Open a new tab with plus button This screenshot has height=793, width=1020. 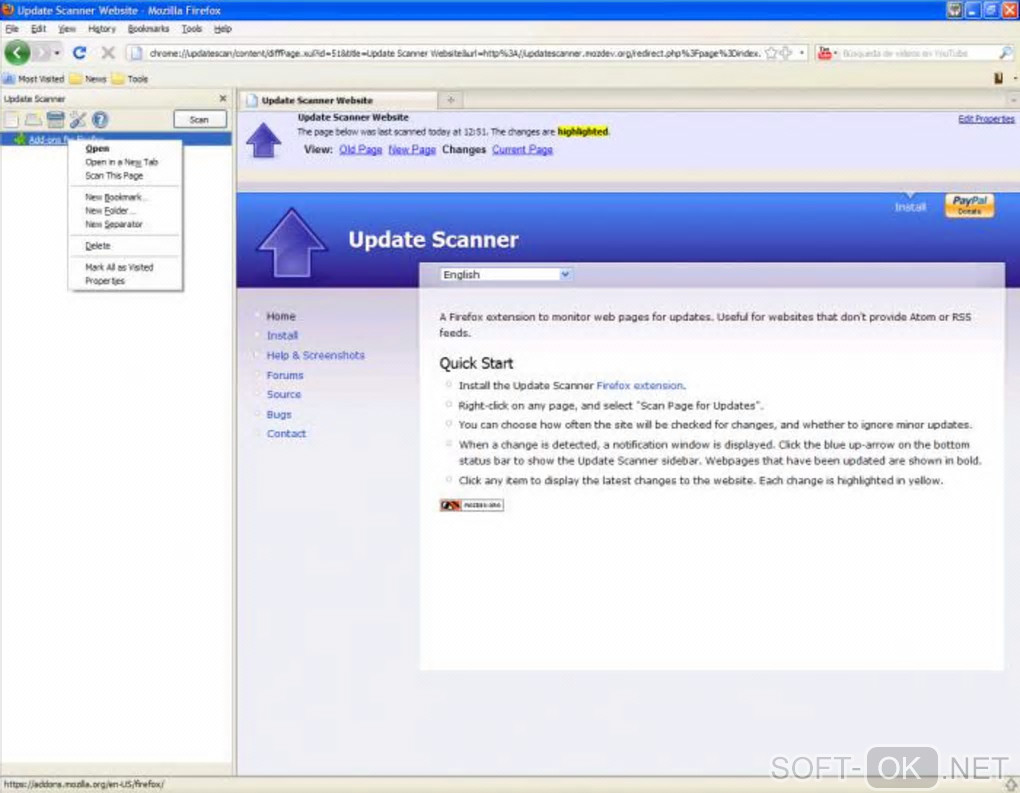click(x=450, y=100)
